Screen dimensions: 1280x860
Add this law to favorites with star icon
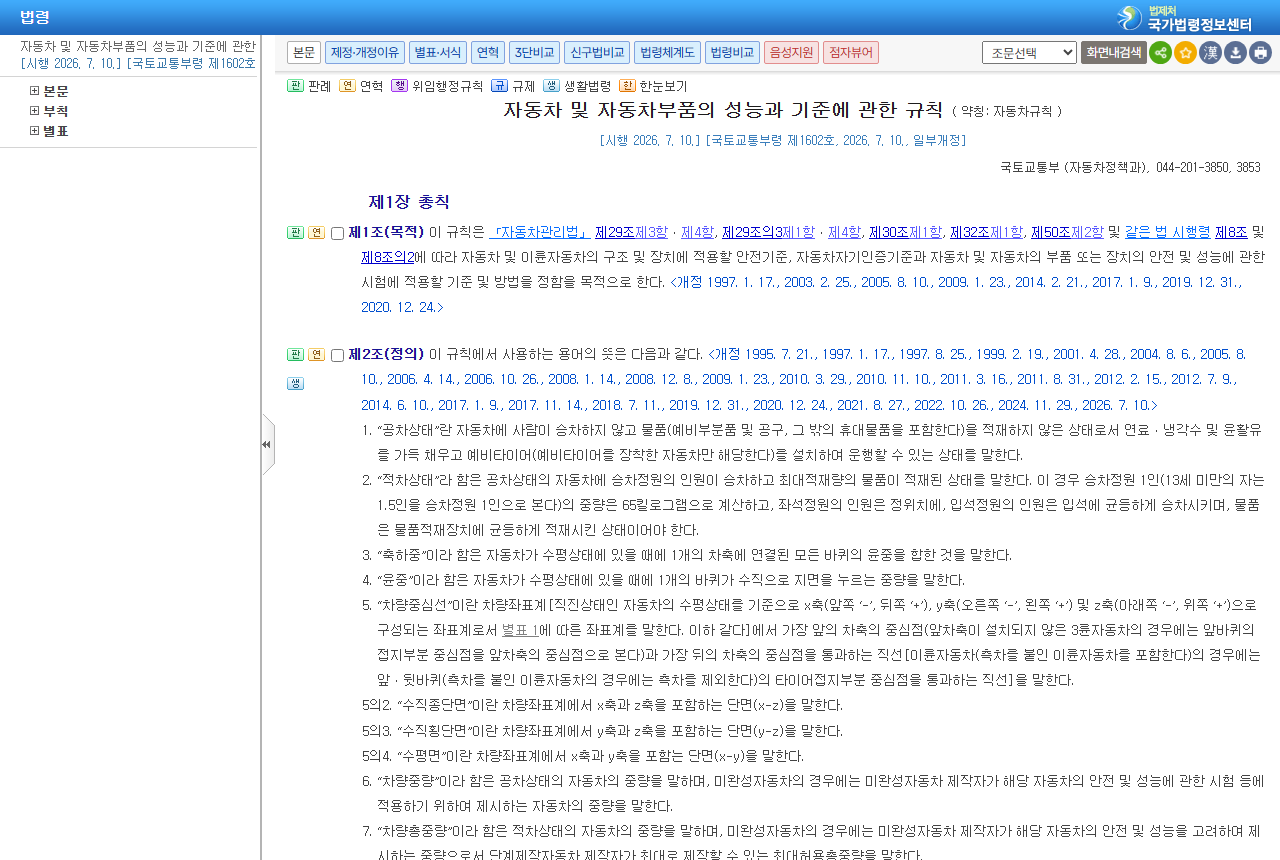tap(1185, 53)
